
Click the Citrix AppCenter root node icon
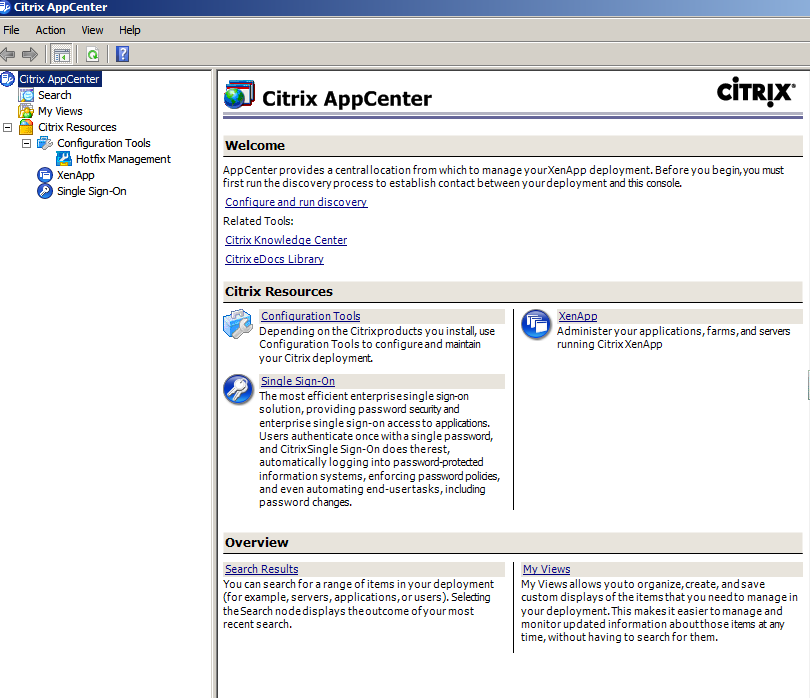8,79
